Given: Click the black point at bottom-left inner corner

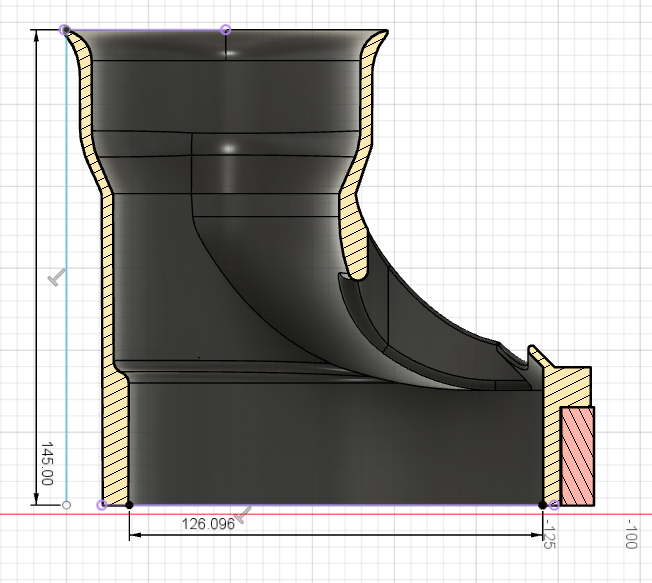Looking at the screenshot, I should pyautogui.click(x=130, y=505).
